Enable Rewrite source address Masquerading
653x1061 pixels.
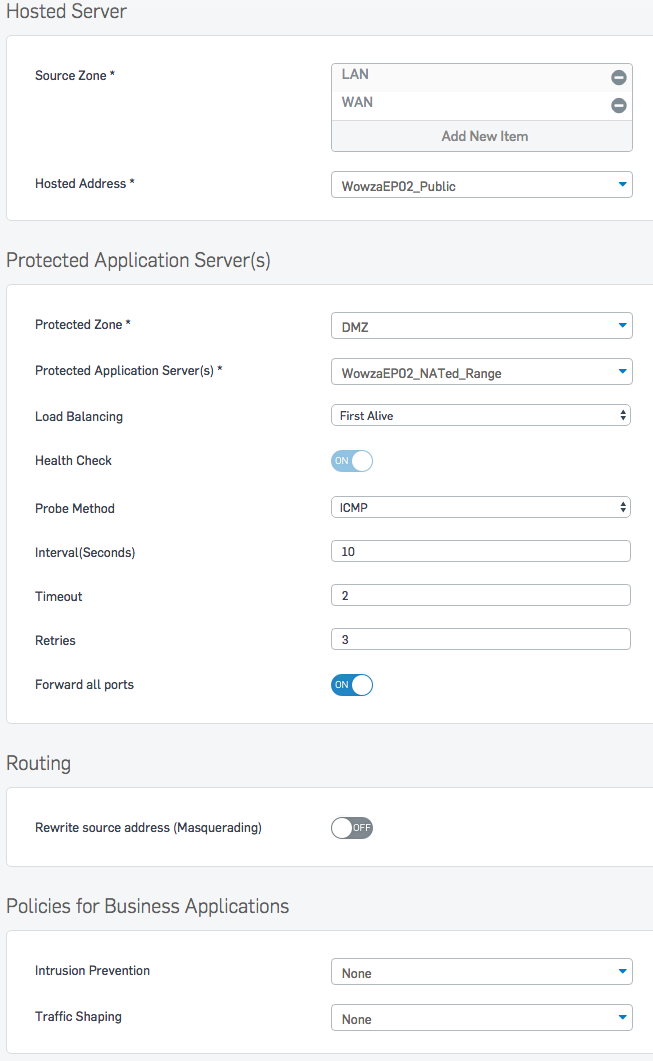tap(352, 828)
